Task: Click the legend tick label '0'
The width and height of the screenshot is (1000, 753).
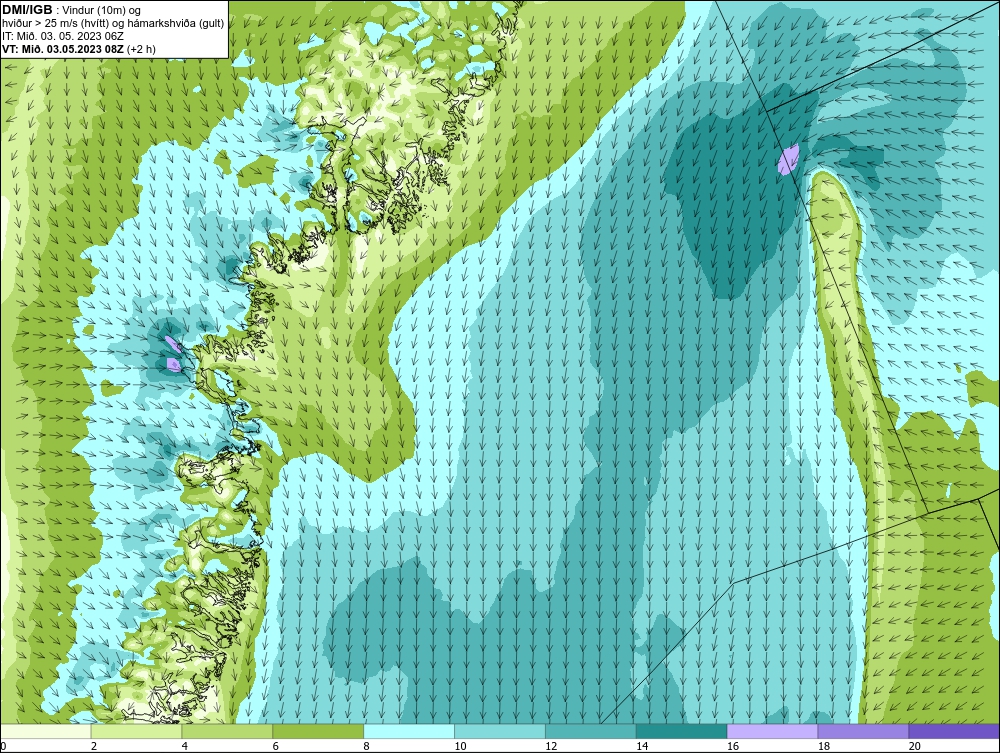Action: tap(3, 746)
